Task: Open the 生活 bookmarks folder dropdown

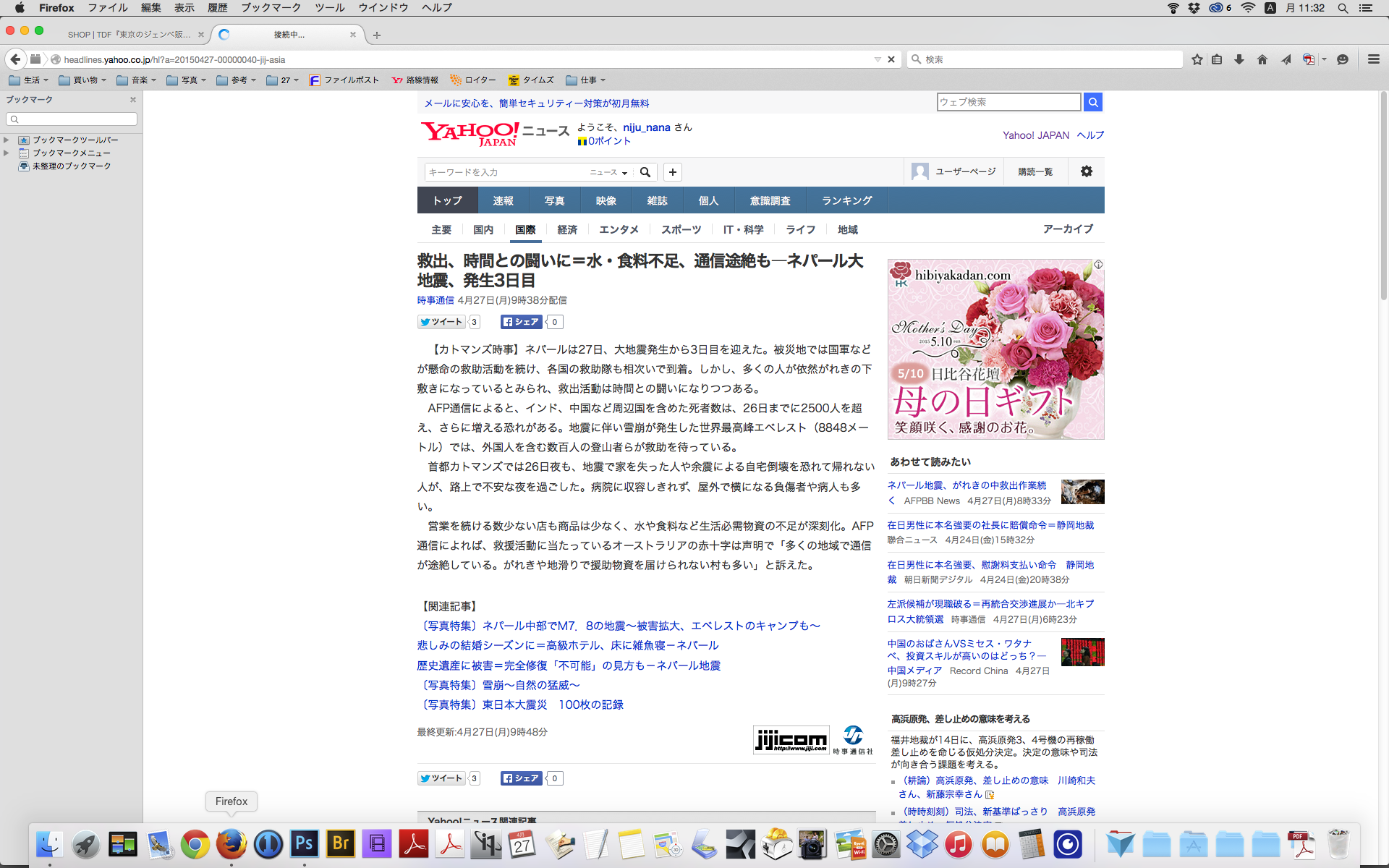Action: [x=29, y=80]
